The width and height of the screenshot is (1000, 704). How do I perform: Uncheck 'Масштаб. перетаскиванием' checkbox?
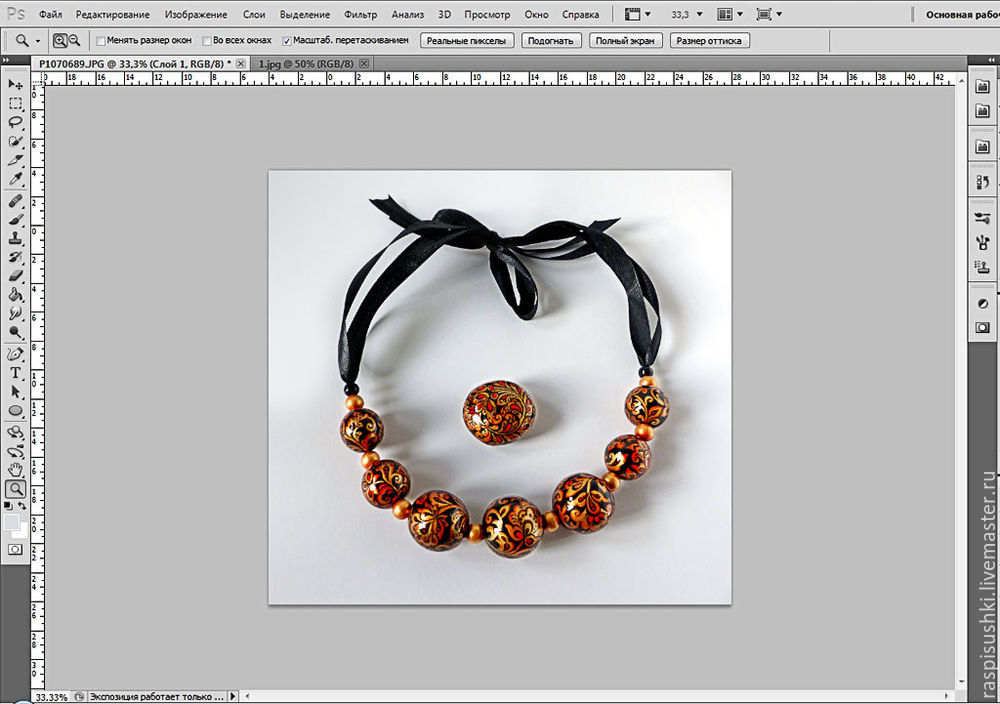coord(288,41)
